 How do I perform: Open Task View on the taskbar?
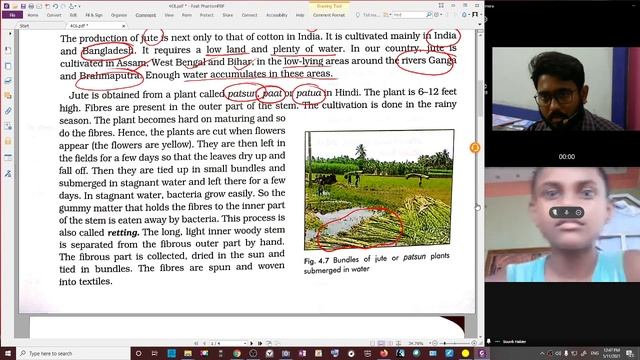tap(155, 353)
